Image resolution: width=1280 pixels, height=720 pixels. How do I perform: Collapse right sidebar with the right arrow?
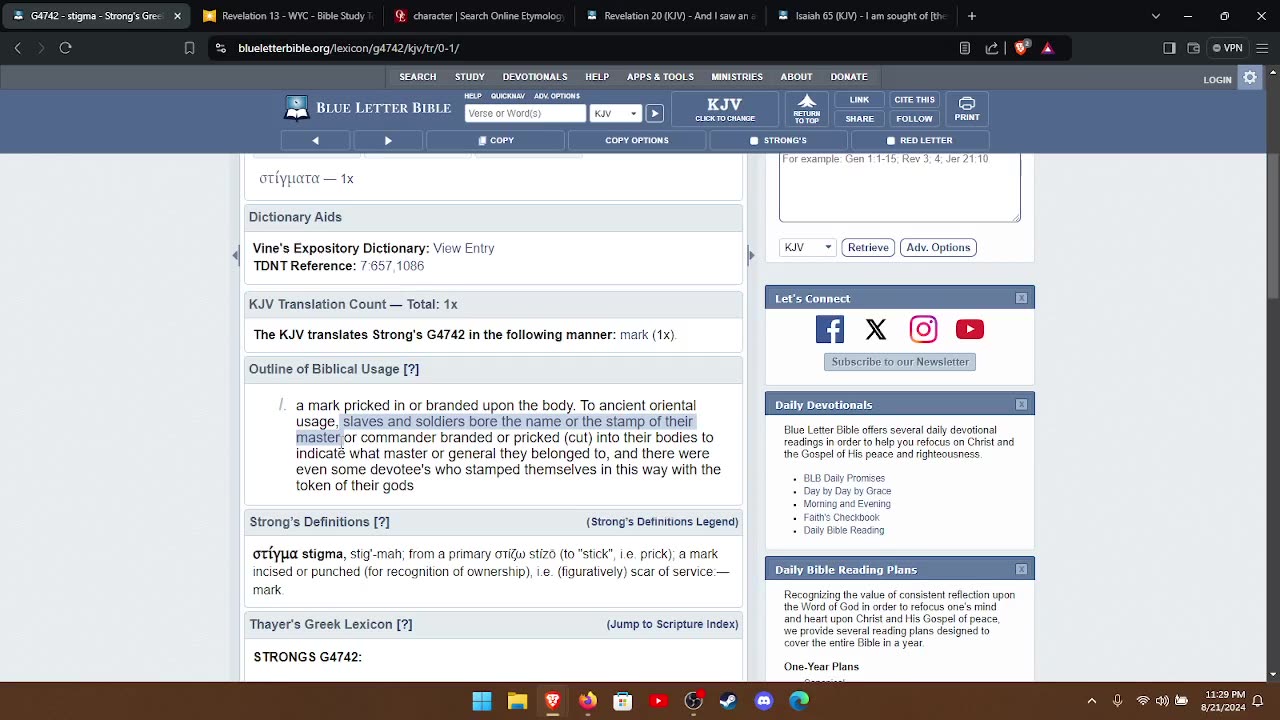pos(751,255)
